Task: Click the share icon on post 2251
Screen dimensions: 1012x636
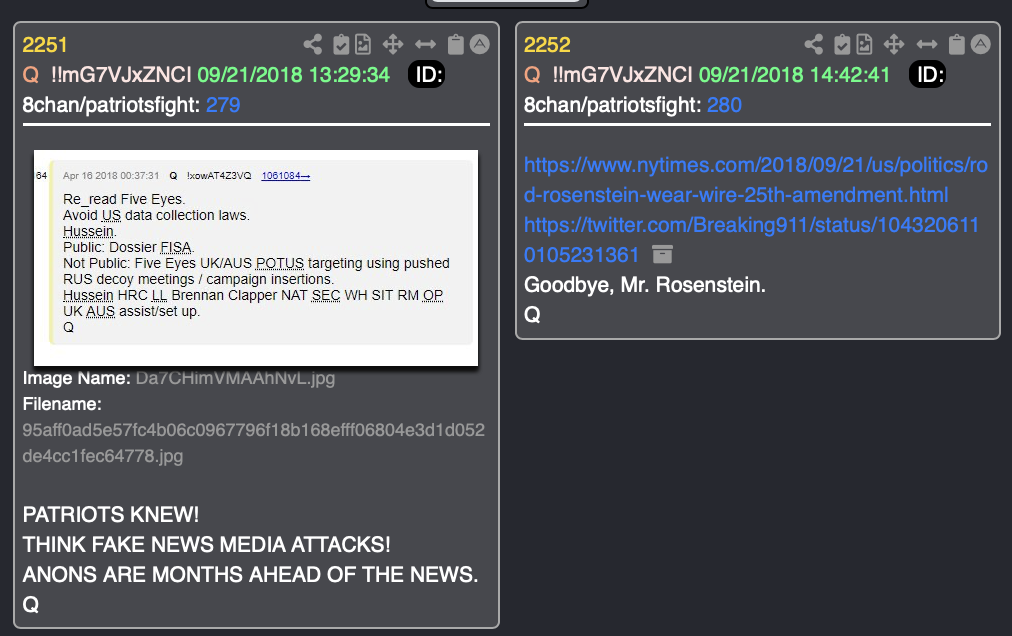Action: 312,45
